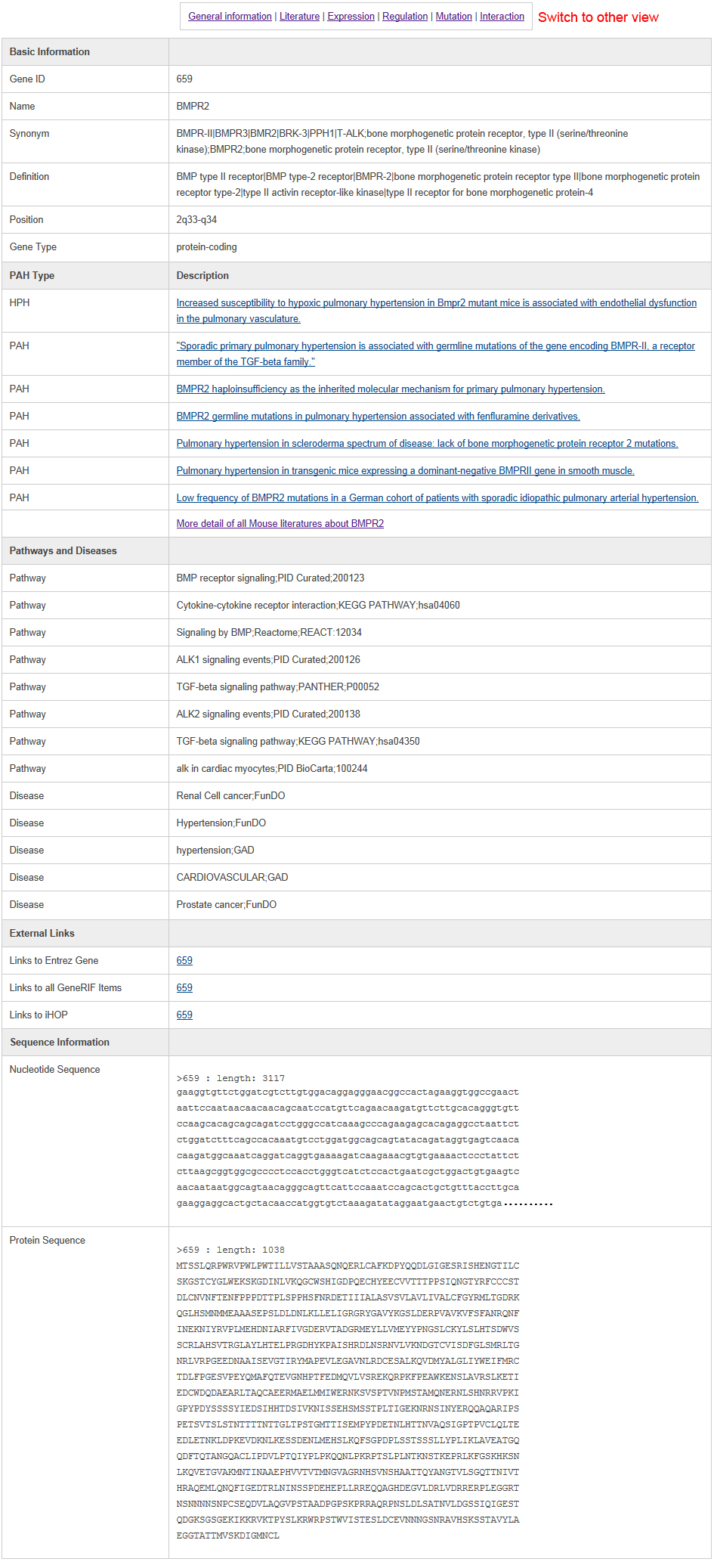This screenshot has height=1568, width=714.
Task: Select the Mutation navigation link
Action: [x=453, y=17]
